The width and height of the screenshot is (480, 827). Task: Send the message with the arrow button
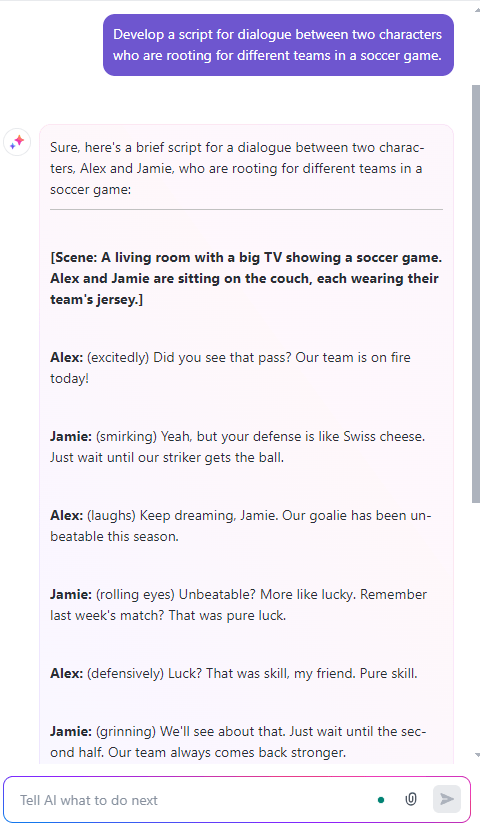coord(447,799)
